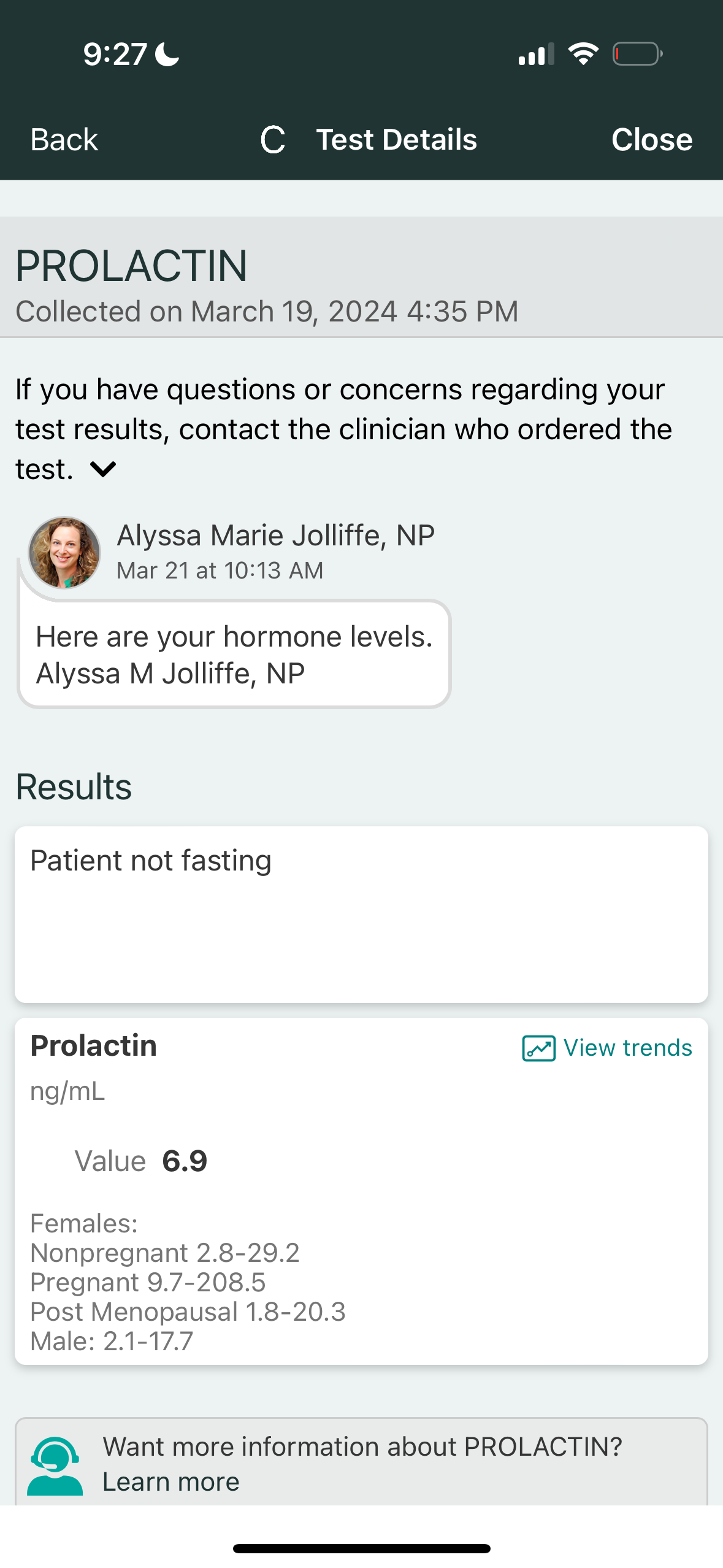Close the Test Details screen
The image size is (723, 1568).
651,140
